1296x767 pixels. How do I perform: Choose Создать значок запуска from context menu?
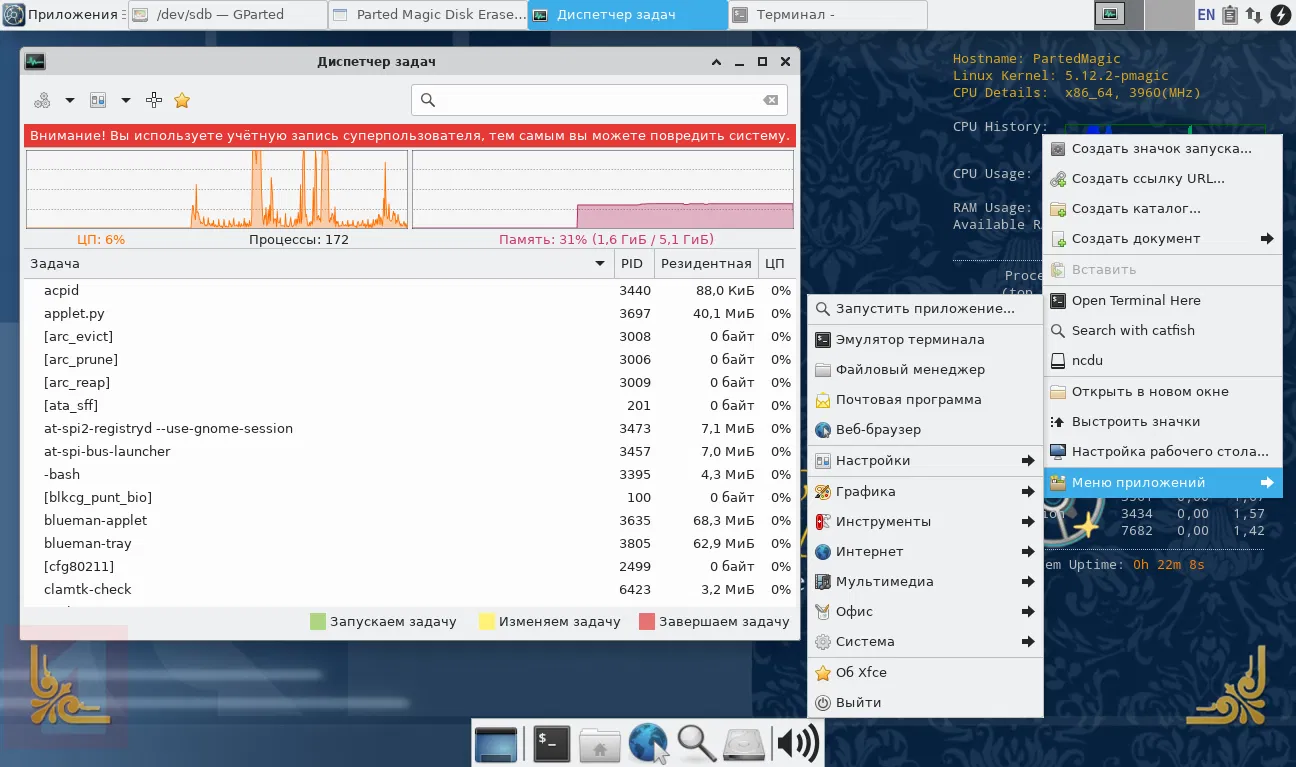1162,149
